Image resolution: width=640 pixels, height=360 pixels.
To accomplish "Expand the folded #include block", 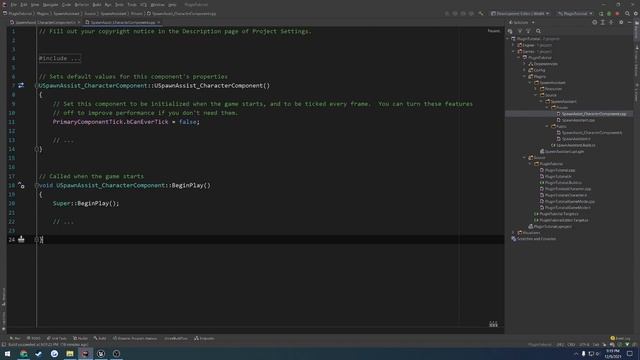I will tap(60, 58).
